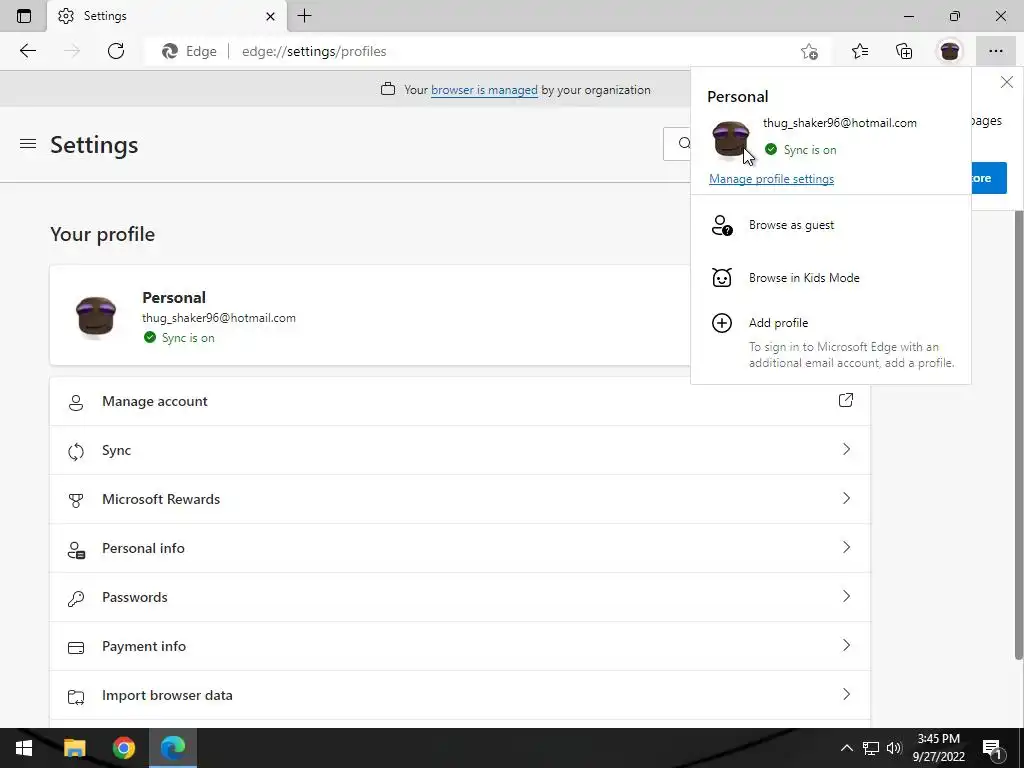Open the Sync settings row
Image resolution: width=1024 pixels, height=768 pixels.
tap(460, 450)
